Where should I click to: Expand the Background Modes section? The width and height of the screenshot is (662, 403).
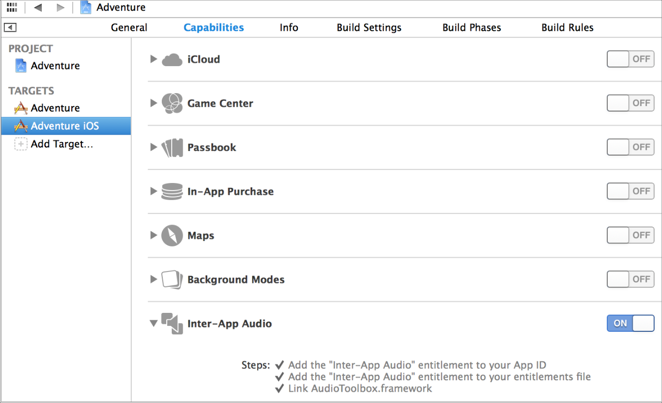click(x=153, y=279)
